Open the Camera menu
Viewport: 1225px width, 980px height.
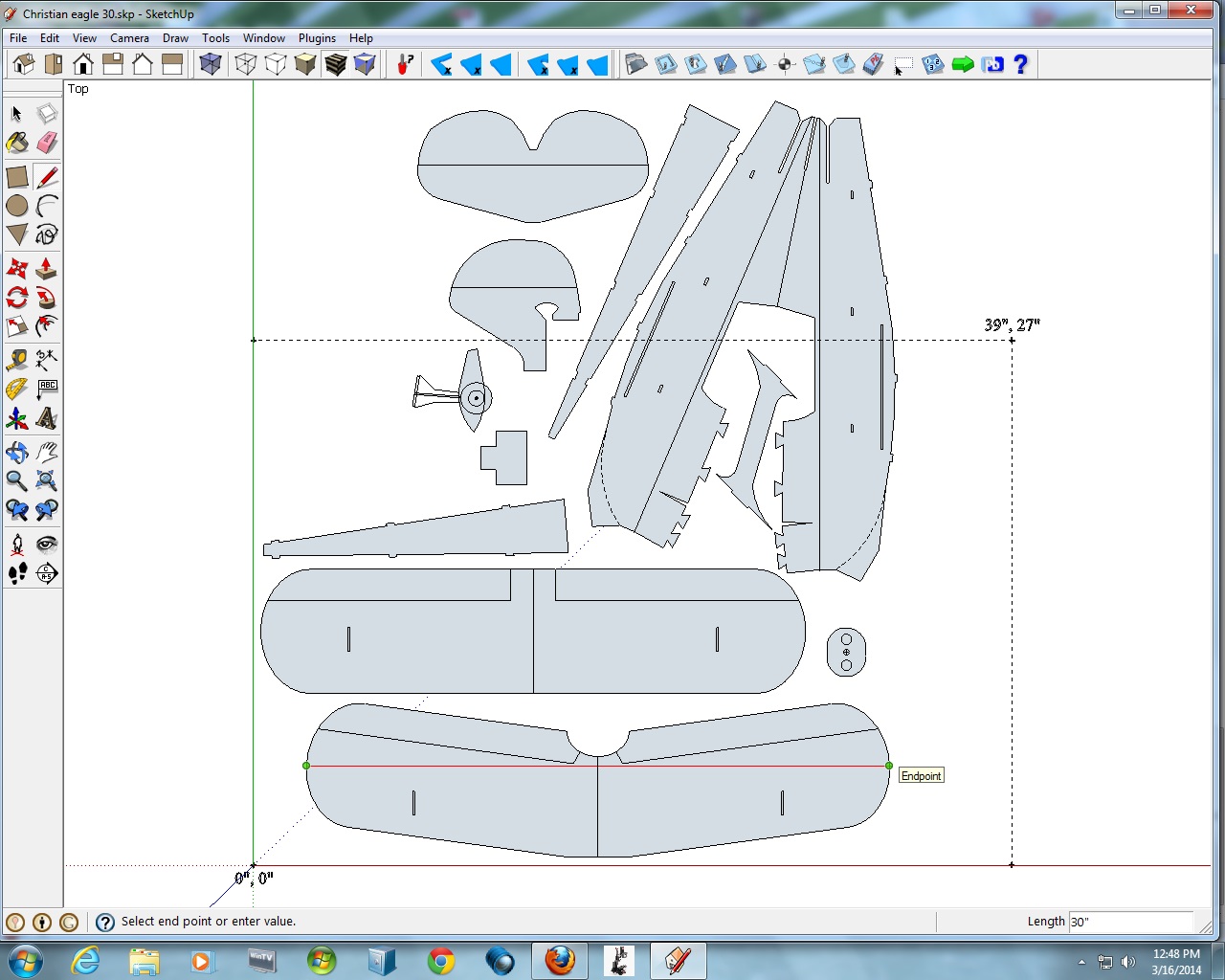(129, 38)
